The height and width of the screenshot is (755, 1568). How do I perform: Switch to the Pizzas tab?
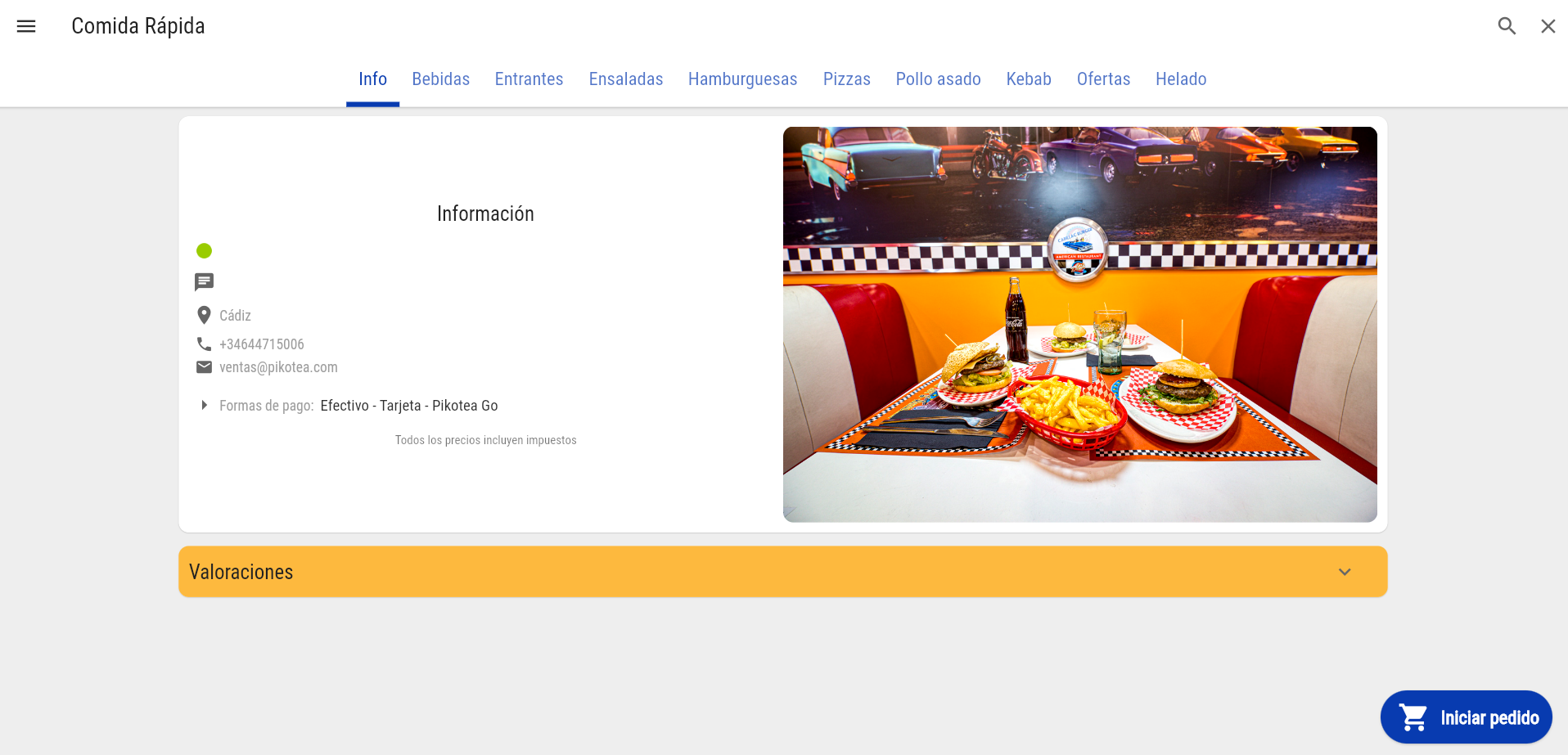[846, 79]
